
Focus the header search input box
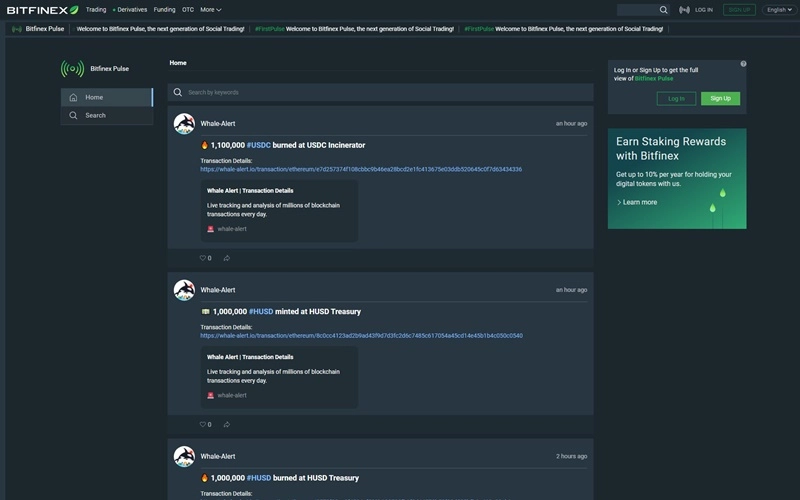click(638, 10)
